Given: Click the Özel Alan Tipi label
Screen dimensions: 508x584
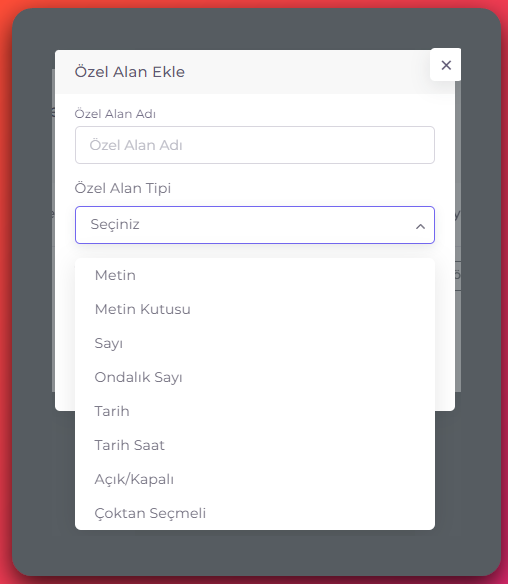Looking at the screenshot, I should [123, 188].
